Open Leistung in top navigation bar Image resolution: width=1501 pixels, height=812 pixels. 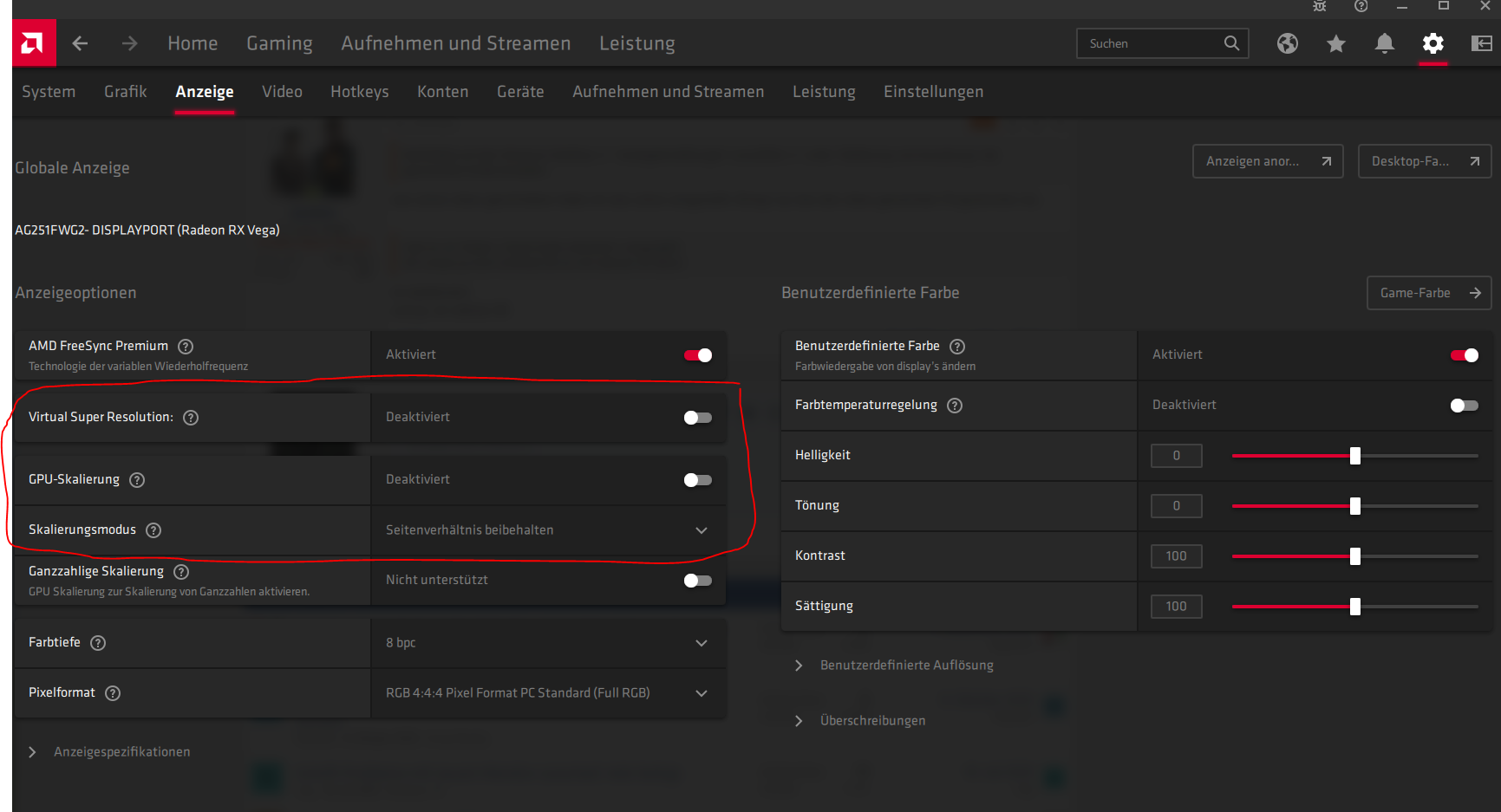pos(637,43)
